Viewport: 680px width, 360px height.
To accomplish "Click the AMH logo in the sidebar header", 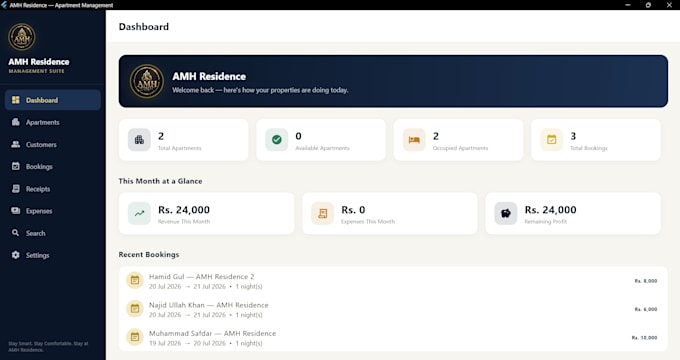I will click(22, 37).
